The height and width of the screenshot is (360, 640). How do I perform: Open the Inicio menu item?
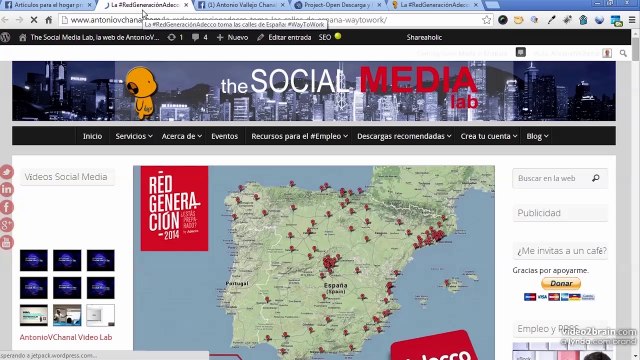click(92, 136)
